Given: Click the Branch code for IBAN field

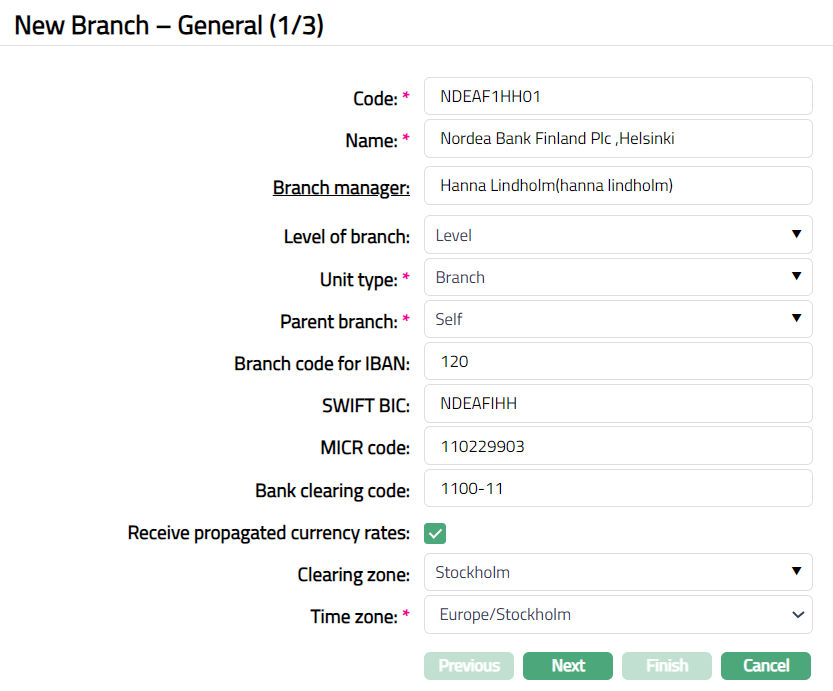Looking at the screenshot, I should 618,362.
